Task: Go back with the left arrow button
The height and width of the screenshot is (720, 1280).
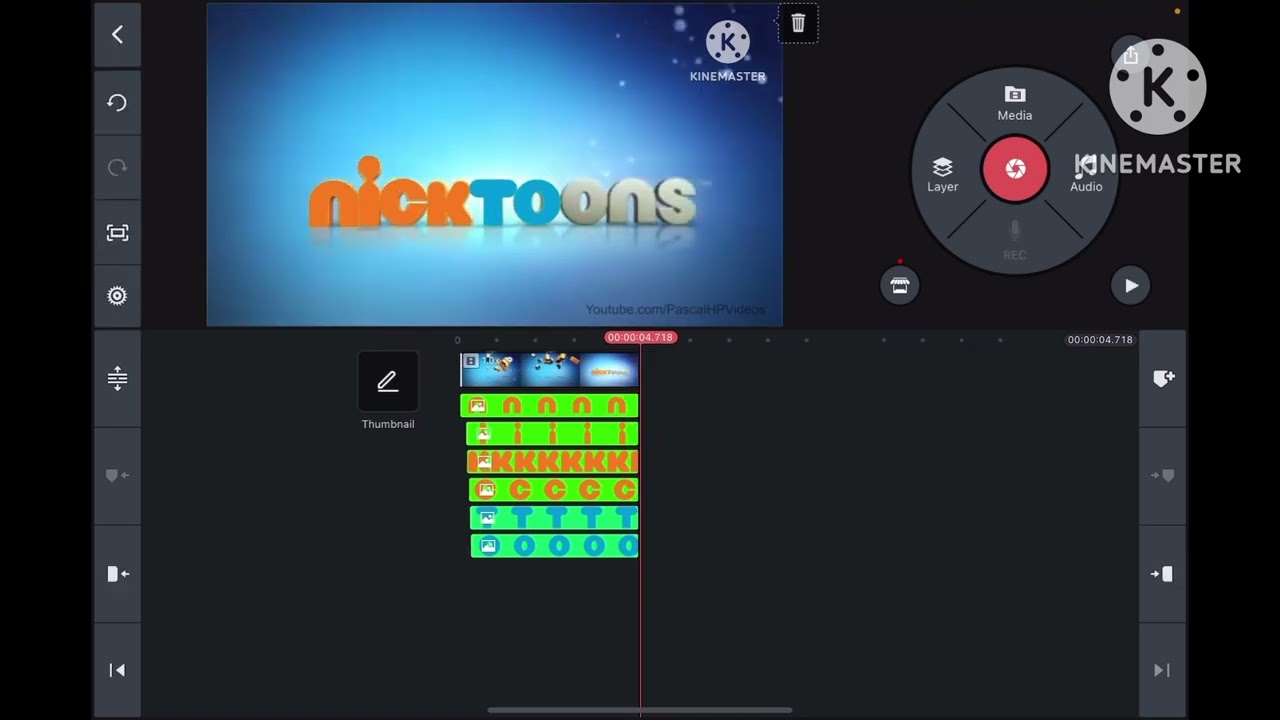Action: [117, 34]
